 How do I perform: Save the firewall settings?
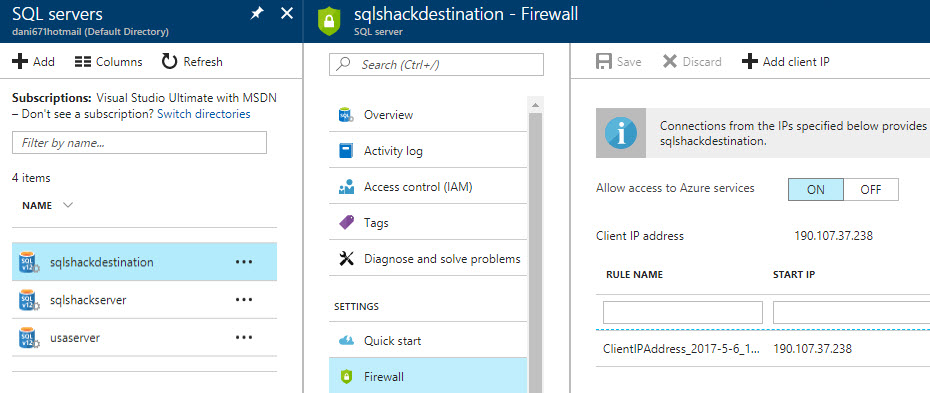click(619, 62)
